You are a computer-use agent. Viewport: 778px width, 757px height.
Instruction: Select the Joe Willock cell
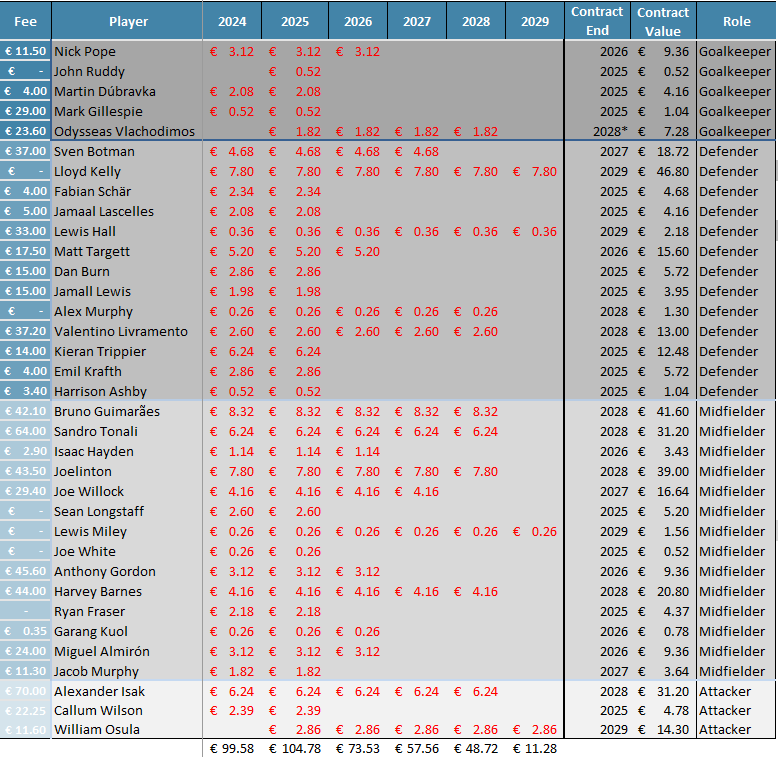tap(127, 491)
